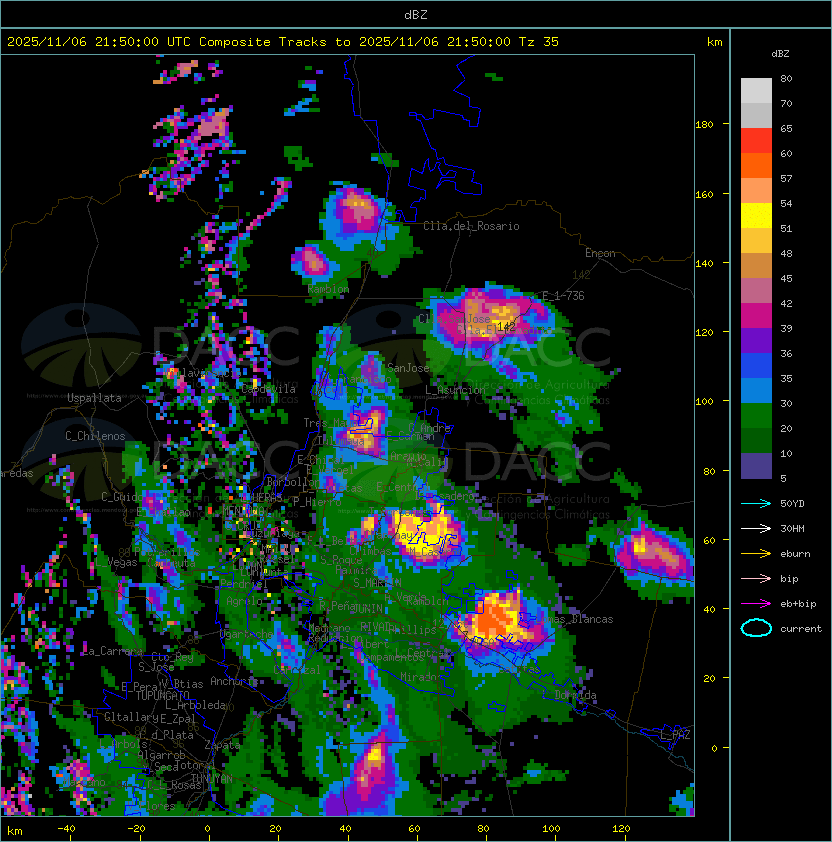The image size is (832, 842).
Task: Click the pink bip arrow in legend
Action: point(756,579)
